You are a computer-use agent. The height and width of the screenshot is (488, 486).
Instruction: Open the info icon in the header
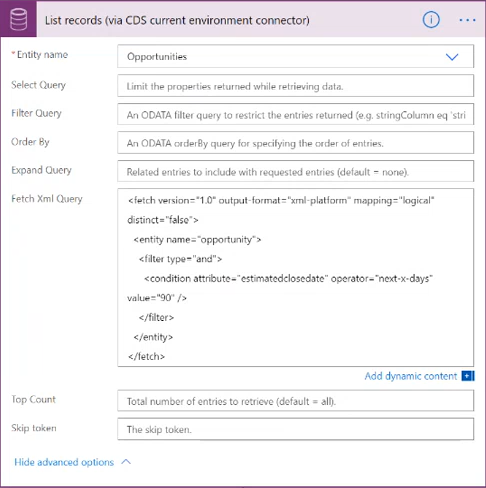coord(431,20)
